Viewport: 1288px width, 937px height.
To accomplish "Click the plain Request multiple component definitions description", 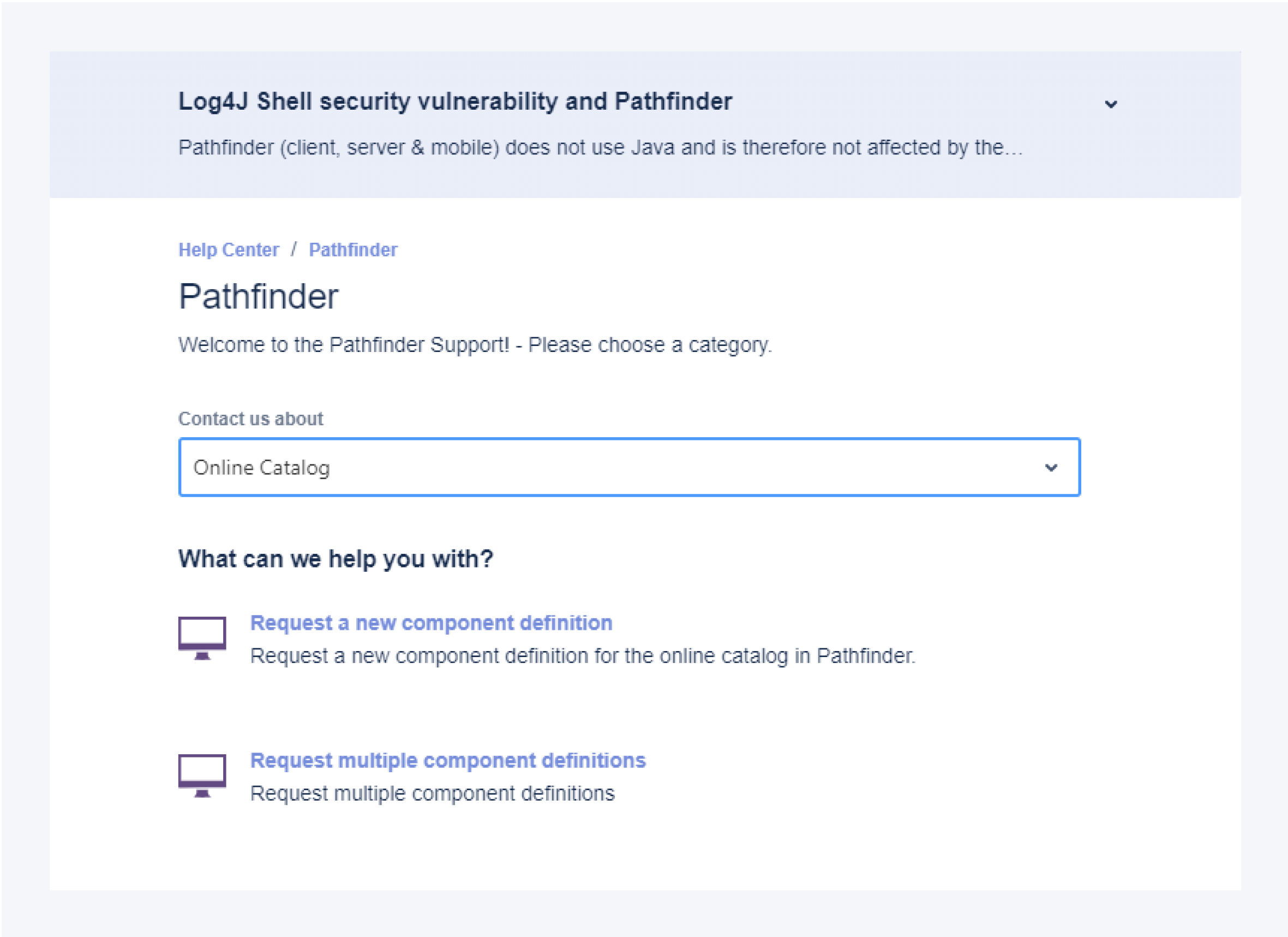I will coord(432,793).
